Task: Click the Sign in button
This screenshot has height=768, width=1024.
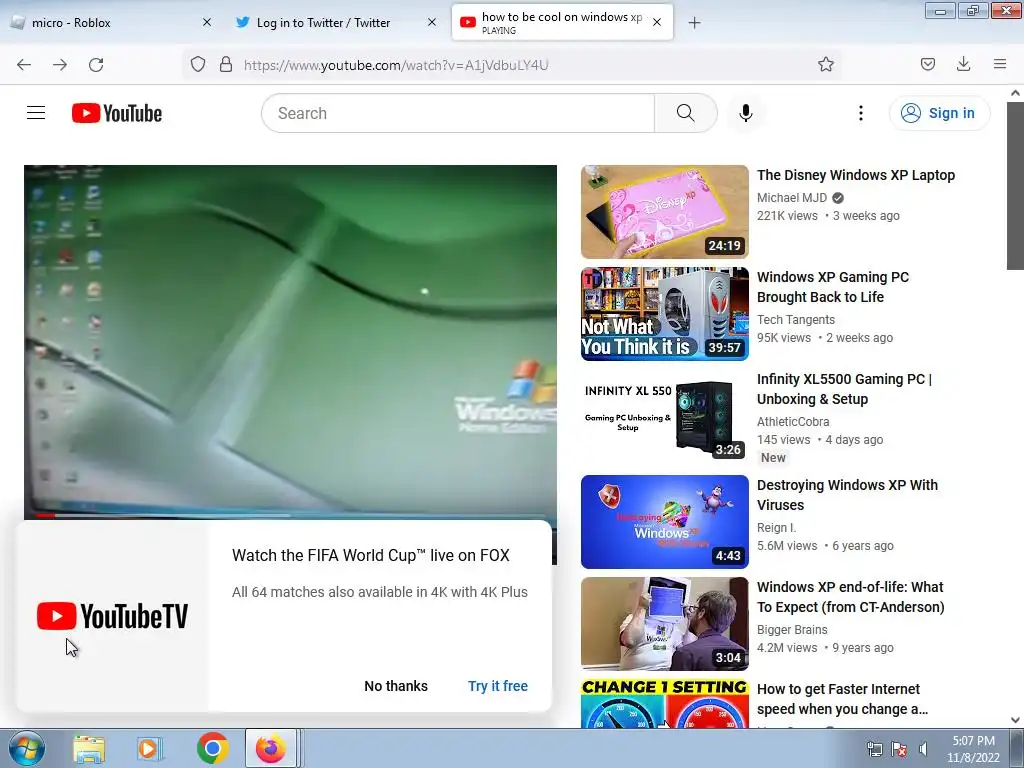Action: (x=938, y=113)
